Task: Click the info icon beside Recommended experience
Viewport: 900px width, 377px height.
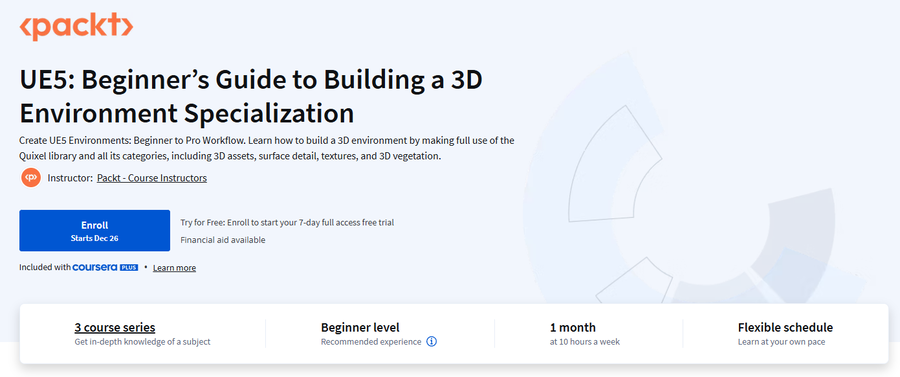Action: pos(432,342)
